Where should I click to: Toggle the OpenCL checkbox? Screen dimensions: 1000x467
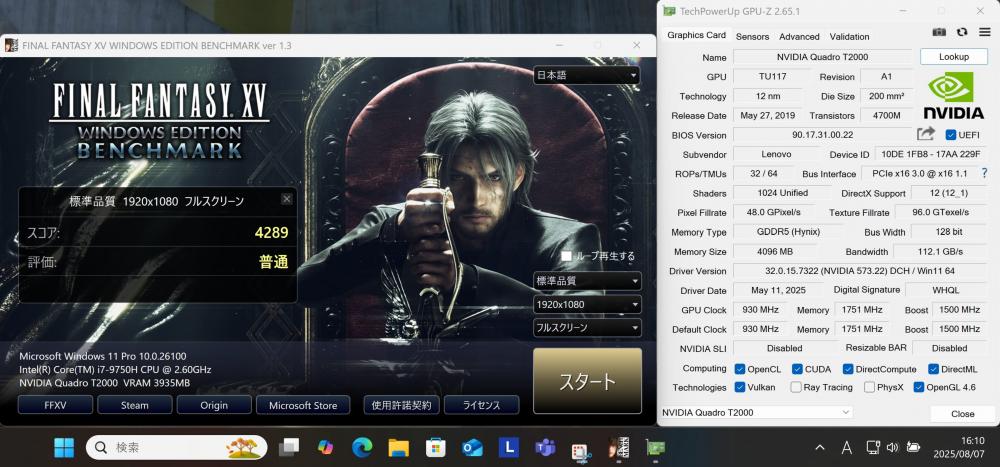(740, 369)
